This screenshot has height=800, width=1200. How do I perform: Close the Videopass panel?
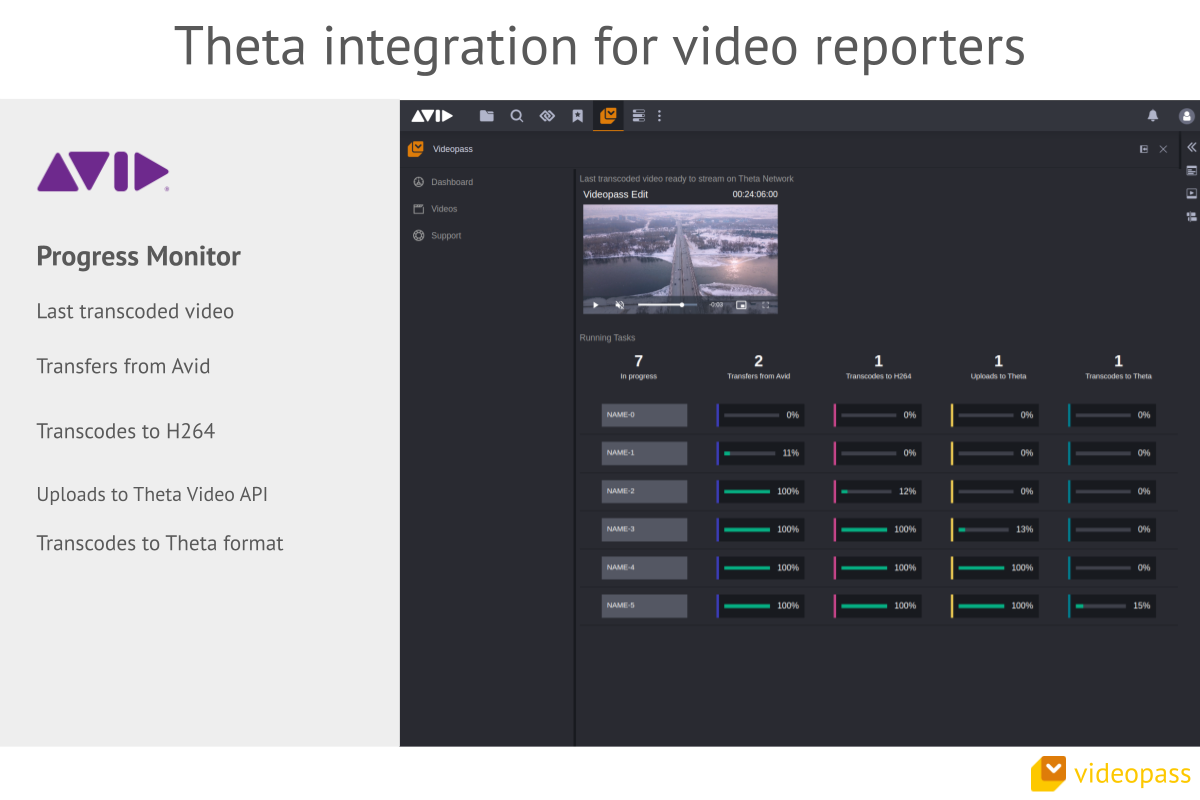(x=1163, y=149)
